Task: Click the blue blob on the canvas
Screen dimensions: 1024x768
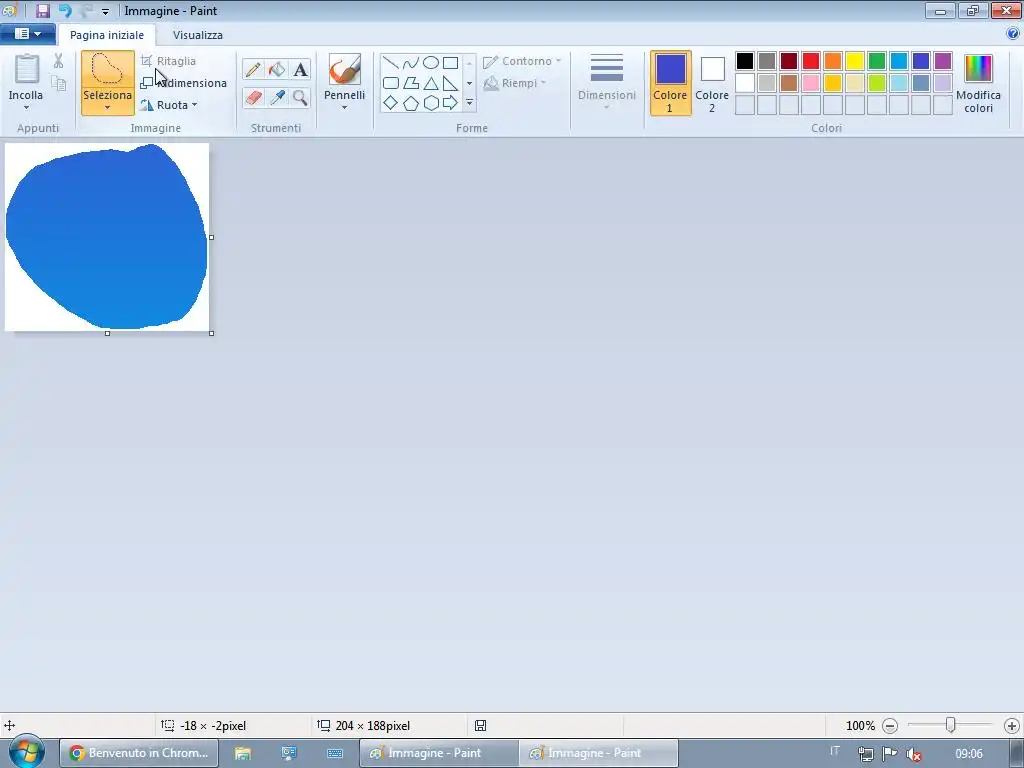Action: point(106,236)
